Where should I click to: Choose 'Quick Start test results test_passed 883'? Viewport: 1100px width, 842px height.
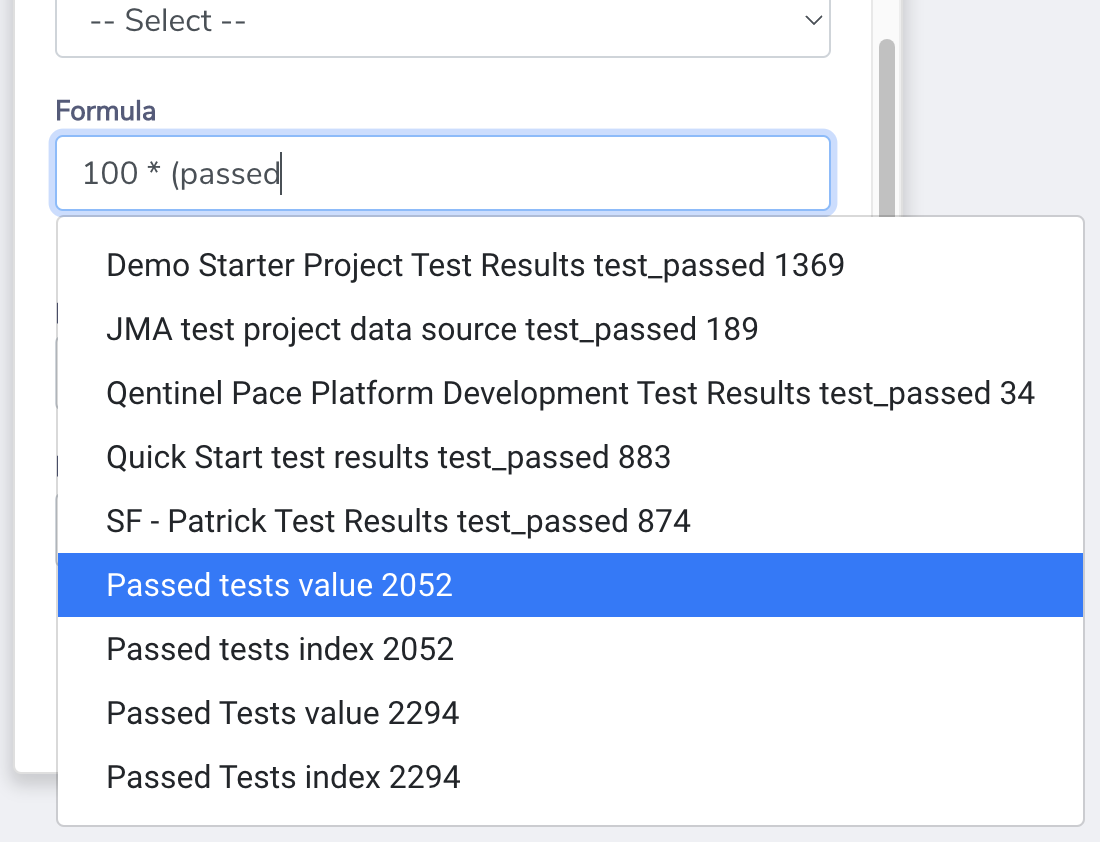pos(388,457)
